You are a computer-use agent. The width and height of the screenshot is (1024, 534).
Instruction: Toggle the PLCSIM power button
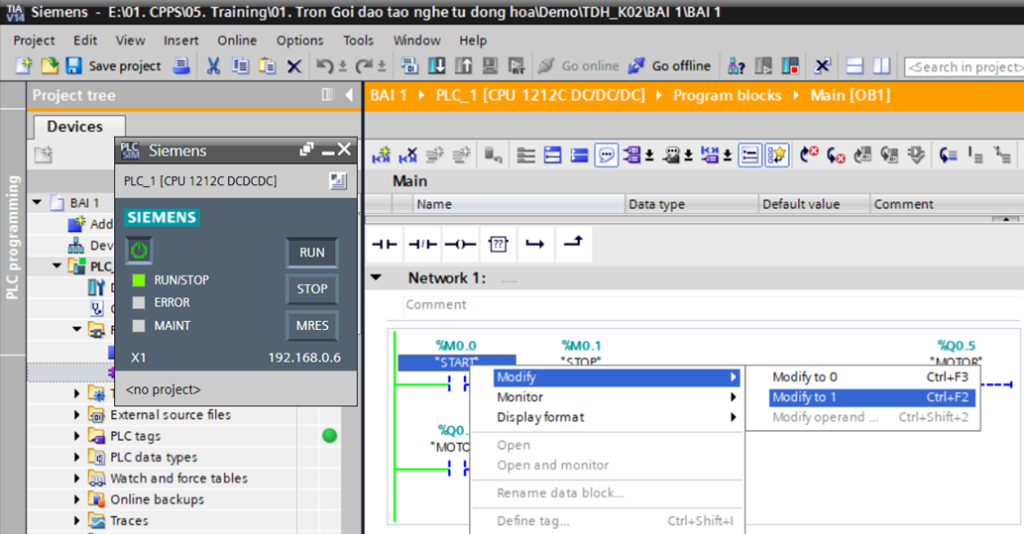139,251
